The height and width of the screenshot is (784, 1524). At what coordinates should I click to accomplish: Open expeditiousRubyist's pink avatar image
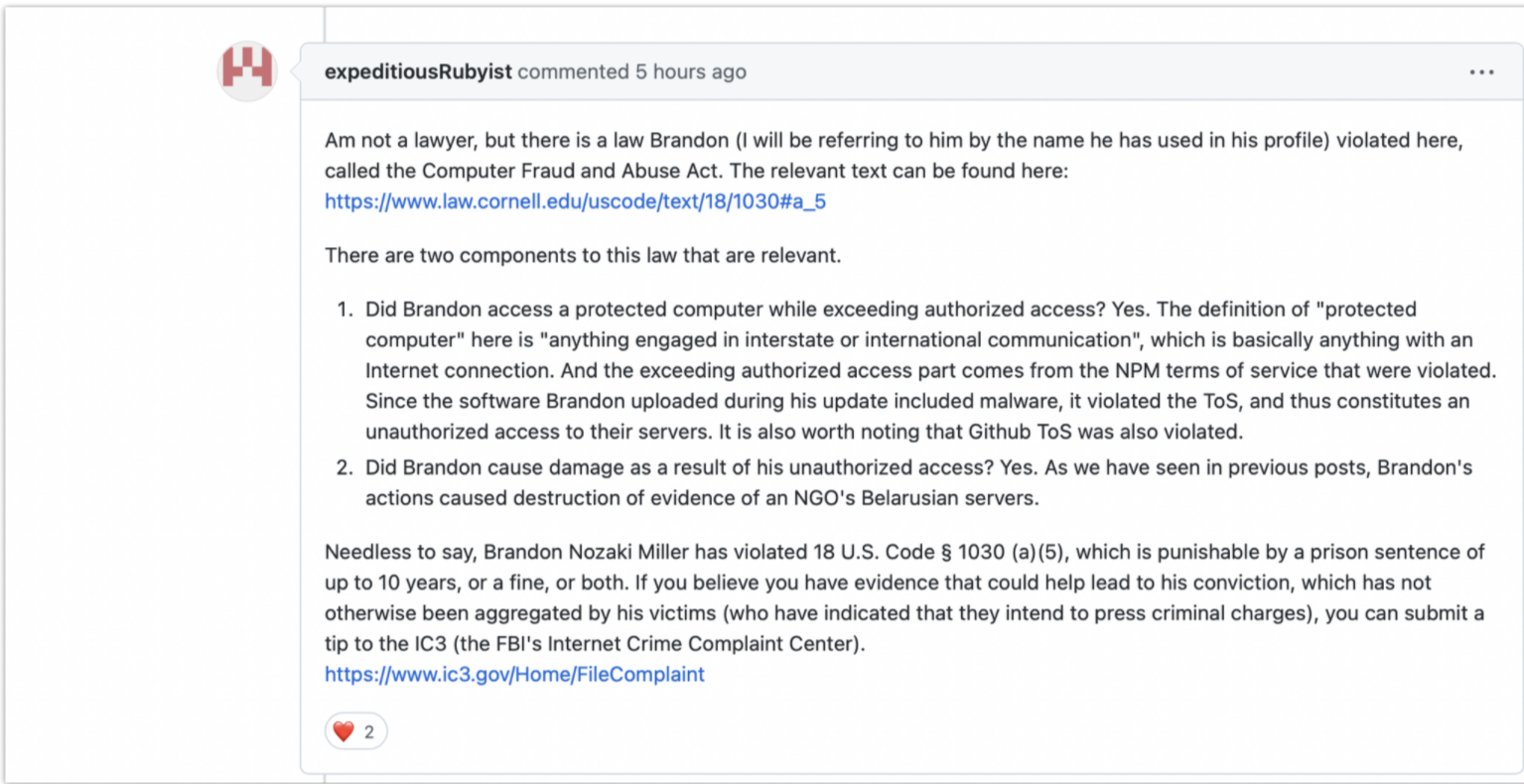click(x=247, y=71)
